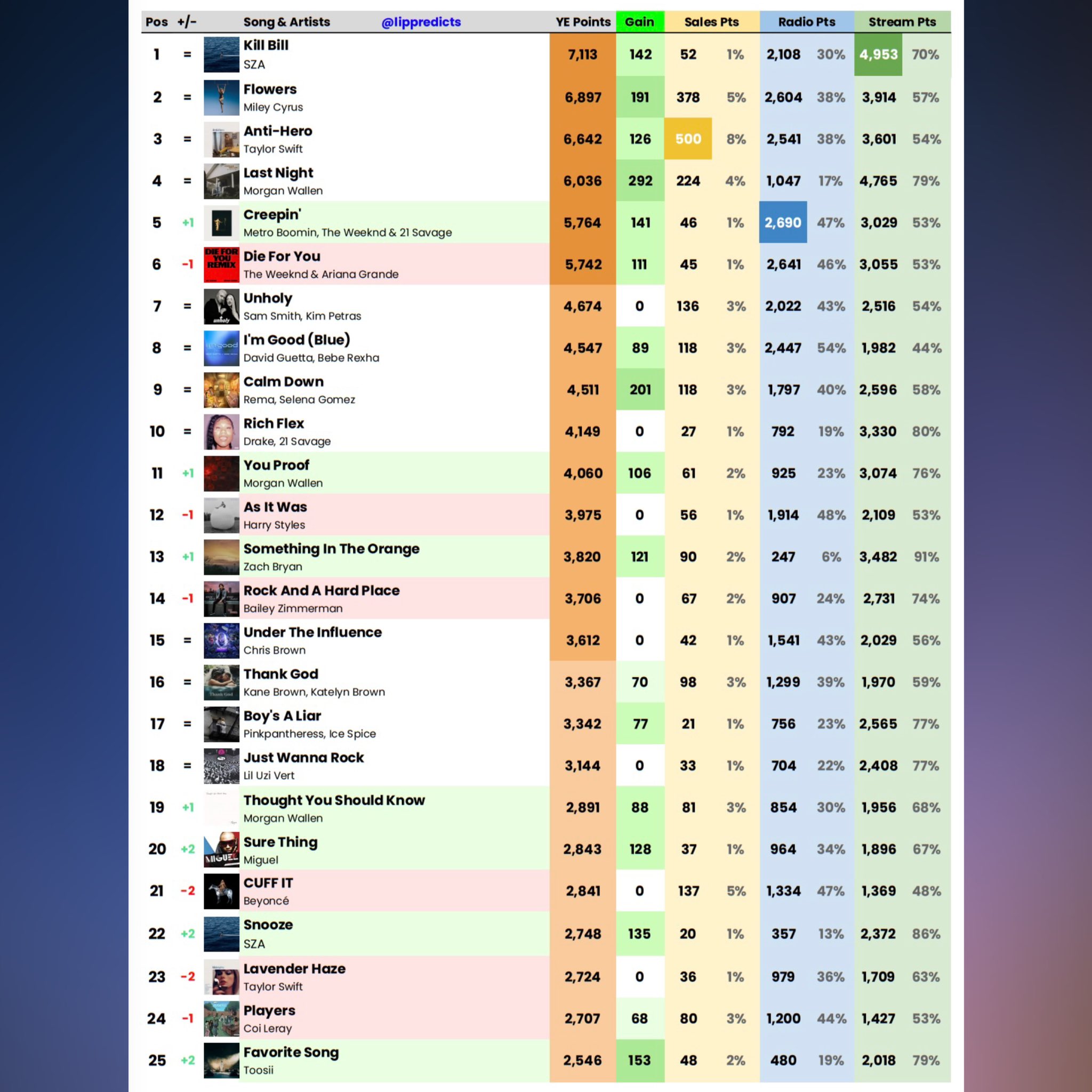Click the Sure Thing Miguel cover image

(x=221, y=849)
